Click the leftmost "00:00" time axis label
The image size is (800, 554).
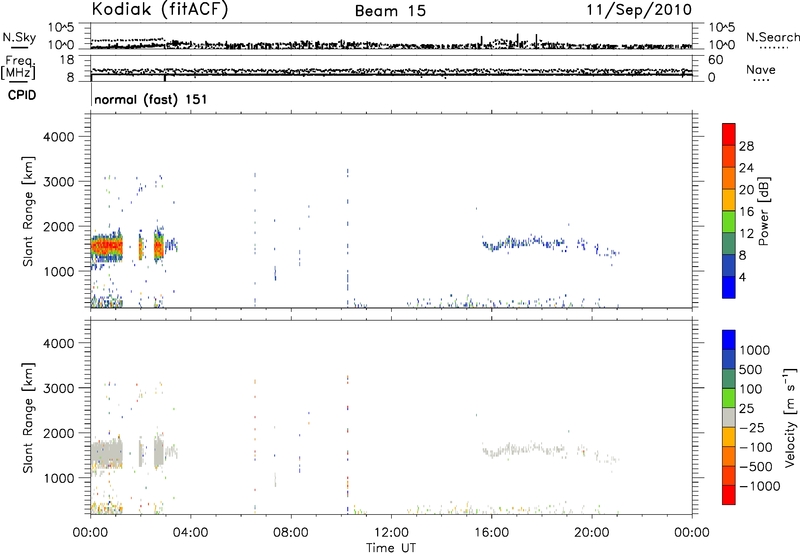[90, 533]
